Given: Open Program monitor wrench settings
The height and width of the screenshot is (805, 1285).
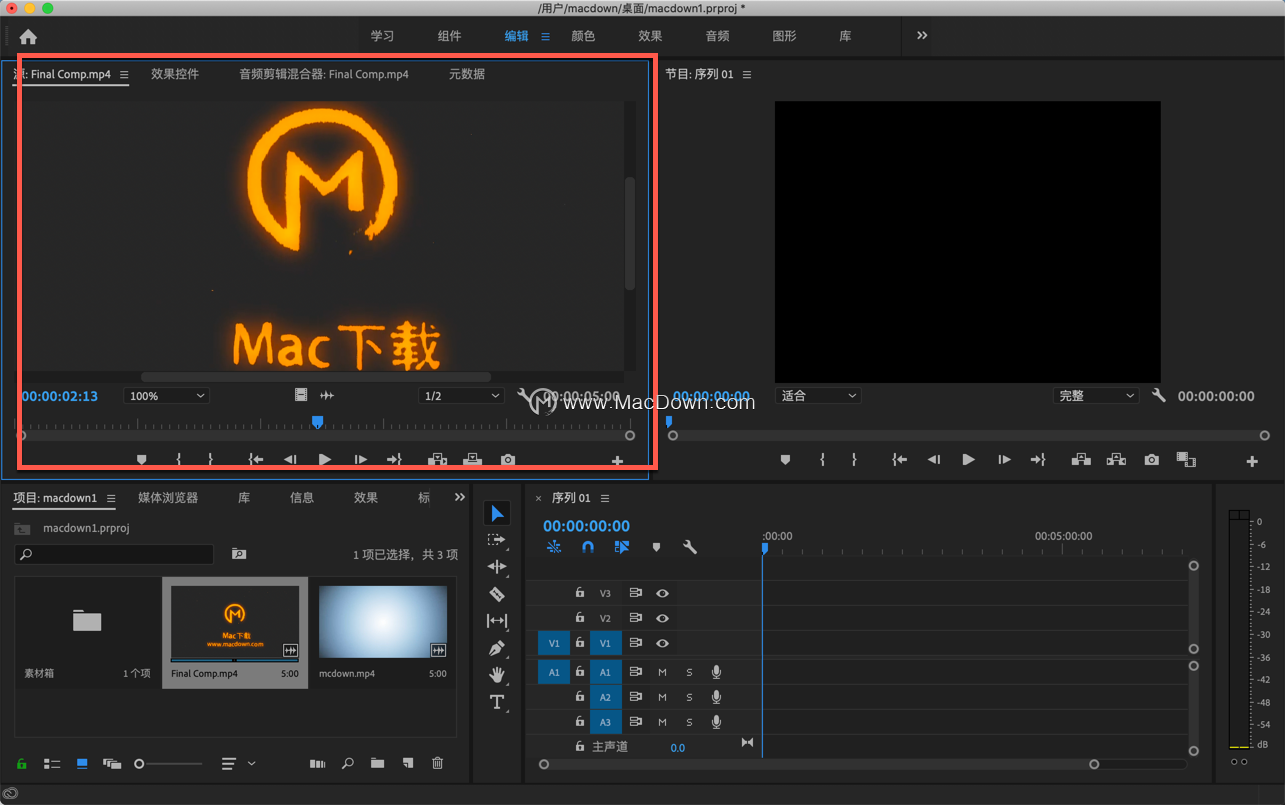Looking at the screenshot, I should [x=1159, y=395].
